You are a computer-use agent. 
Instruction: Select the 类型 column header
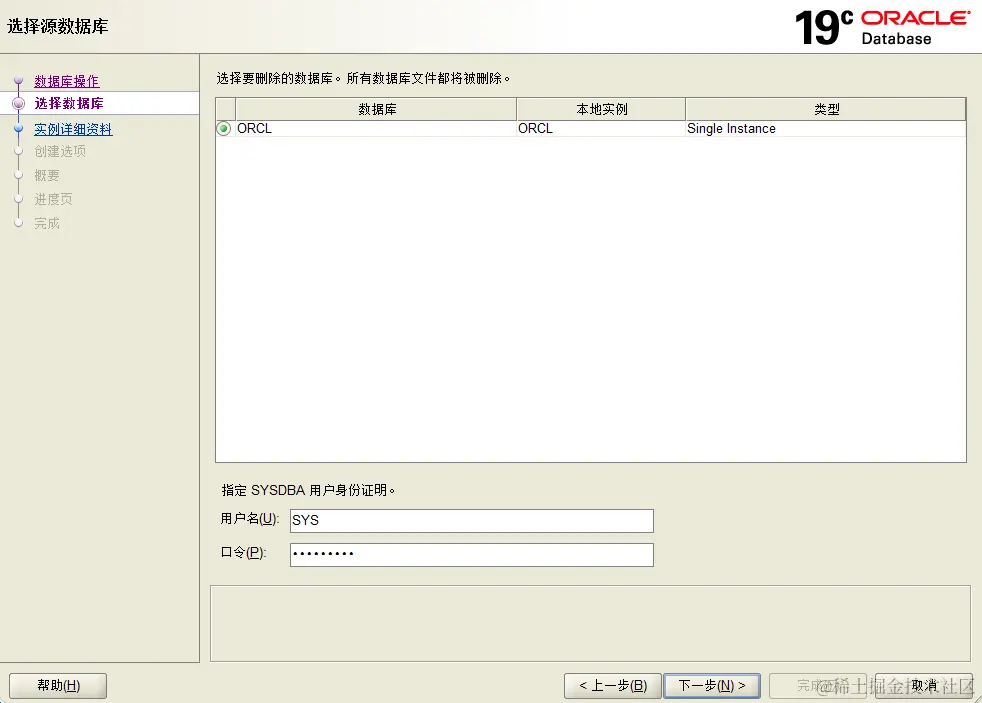click(x=825, y=108)
